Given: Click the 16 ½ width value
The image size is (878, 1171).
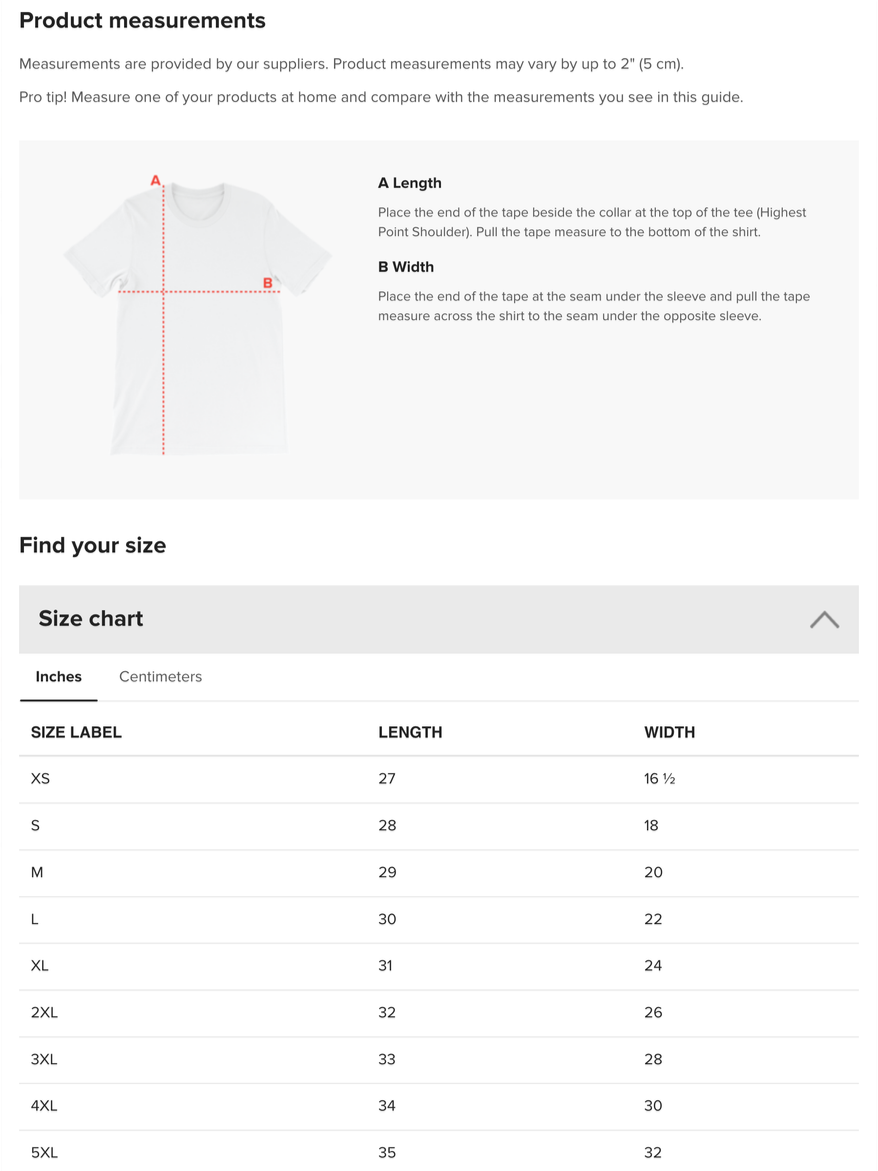Looking at the screenshot, I should click(659, 779).
